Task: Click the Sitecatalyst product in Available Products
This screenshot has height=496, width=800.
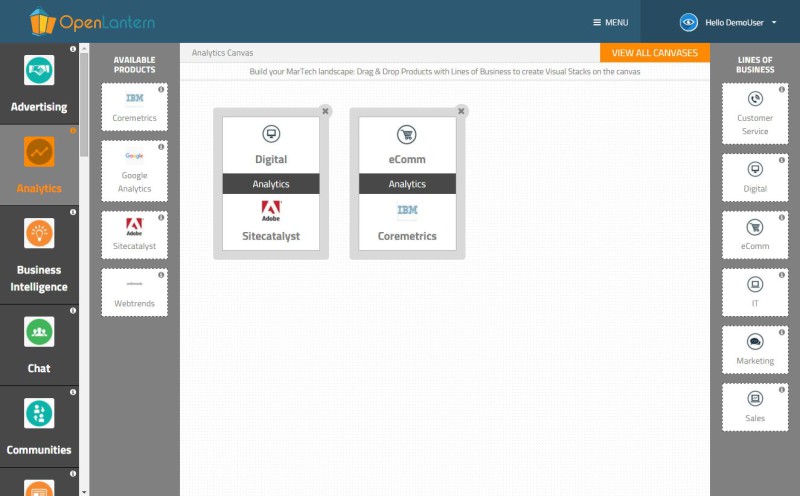Action: (134, 235)
